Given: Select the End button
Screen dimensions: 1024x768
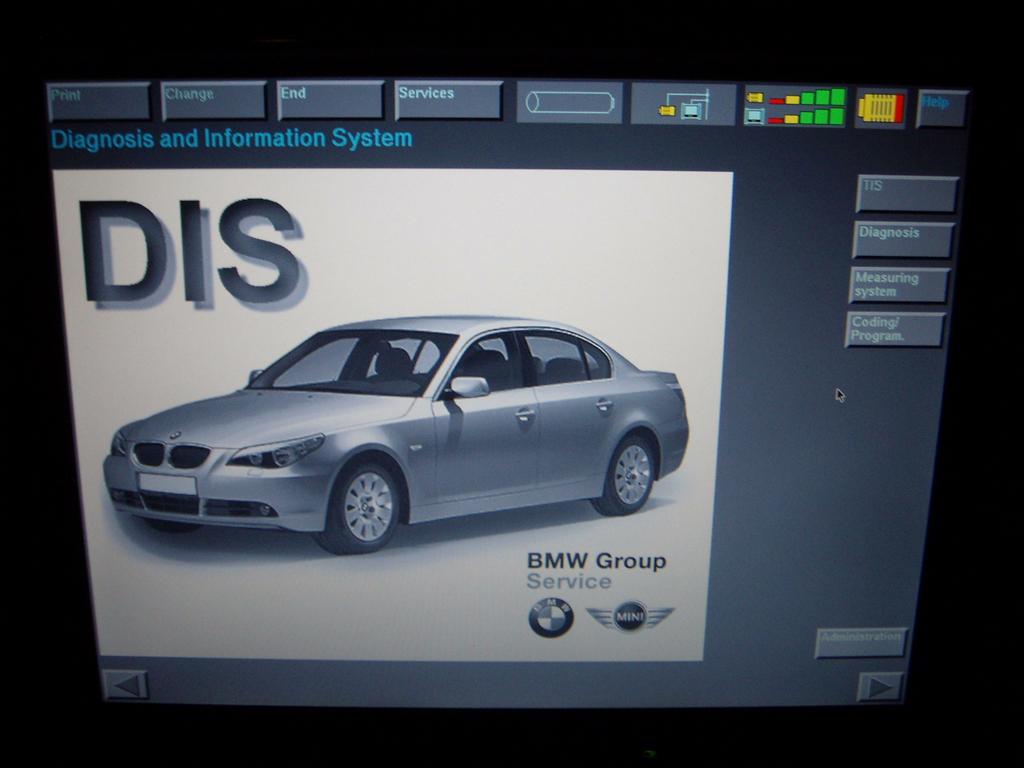Looking at the screenshot, I should (330, 100).
